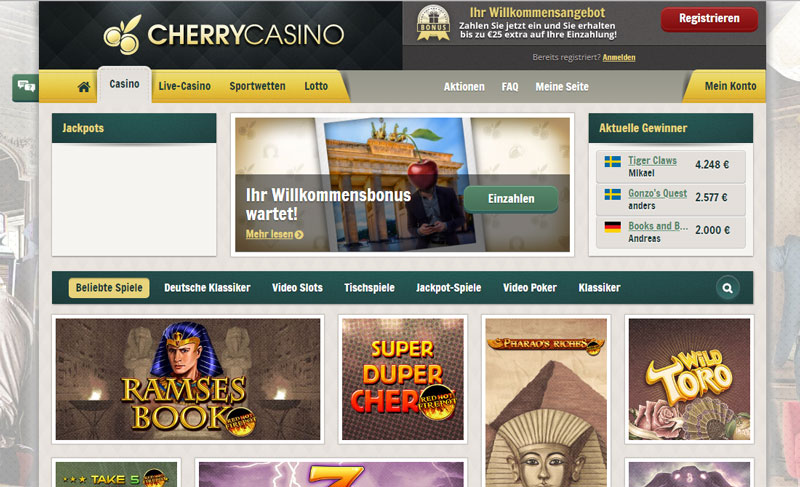This screenshot has width=800, height=487.
Task: Select the bonus badge icon
Action: click(433, 23)
